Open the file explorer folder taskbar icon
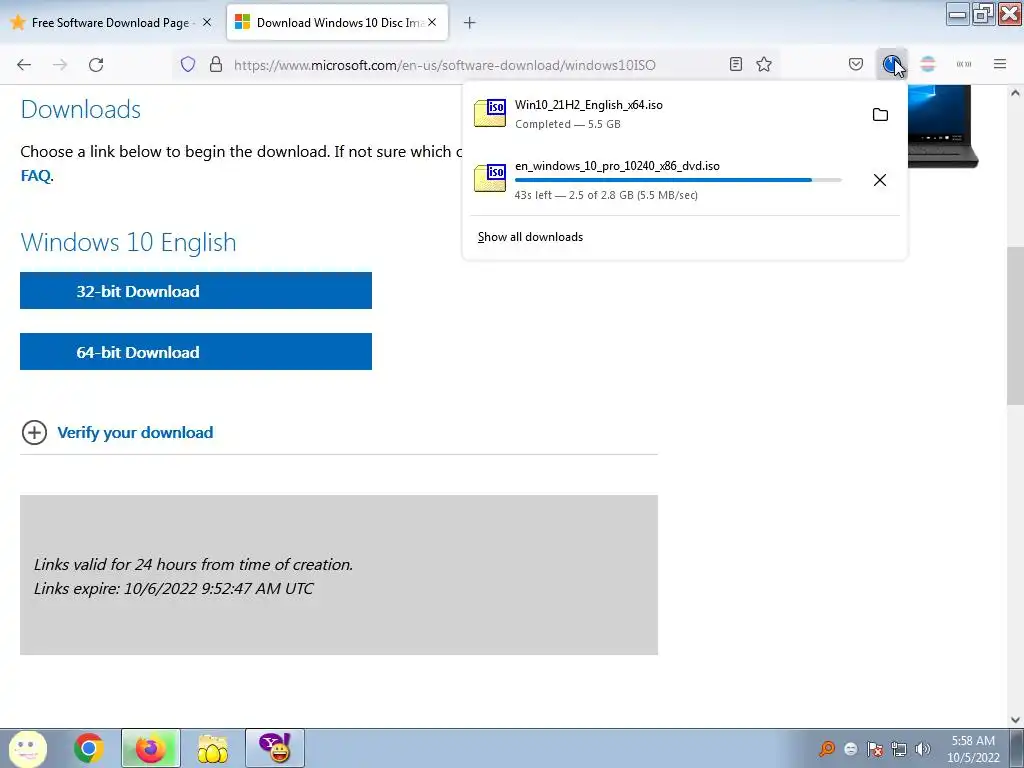Screen dimensions: 1024x768 [x=212, y=748]
